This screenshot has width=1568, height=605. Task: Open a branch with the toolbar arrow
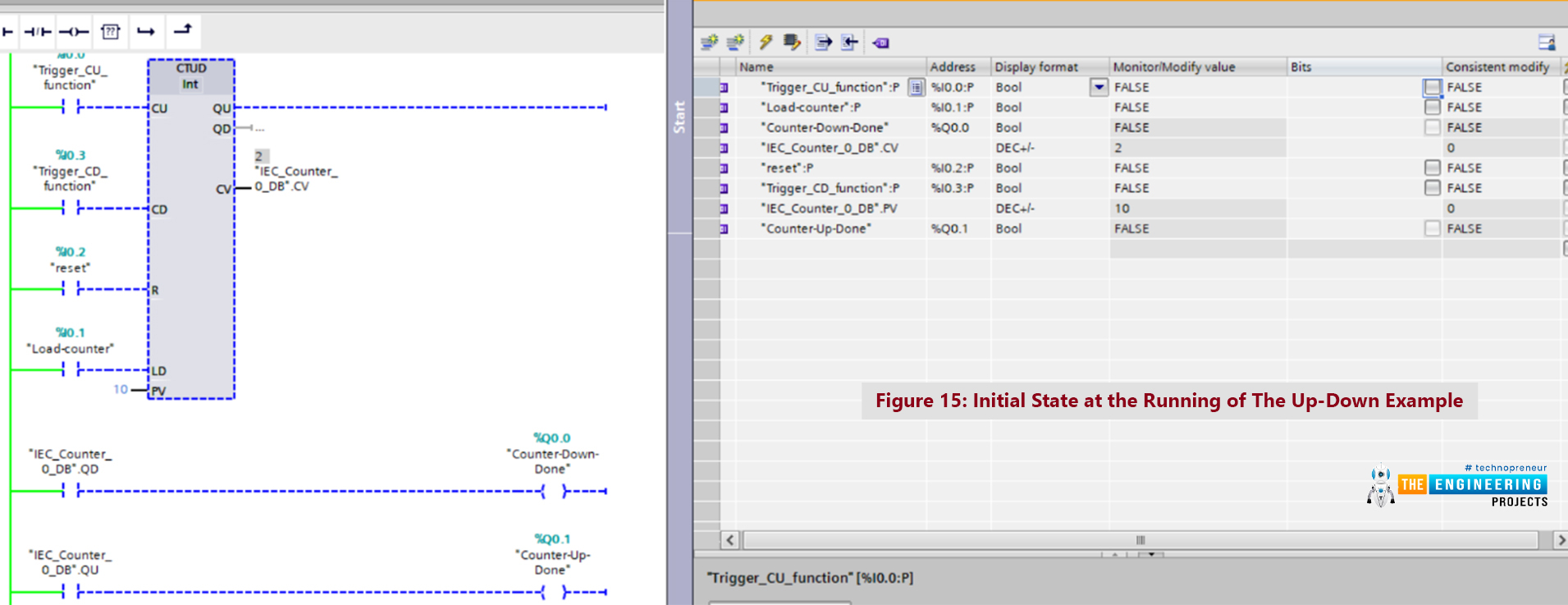pyautogui.click(x=146, y=32)
